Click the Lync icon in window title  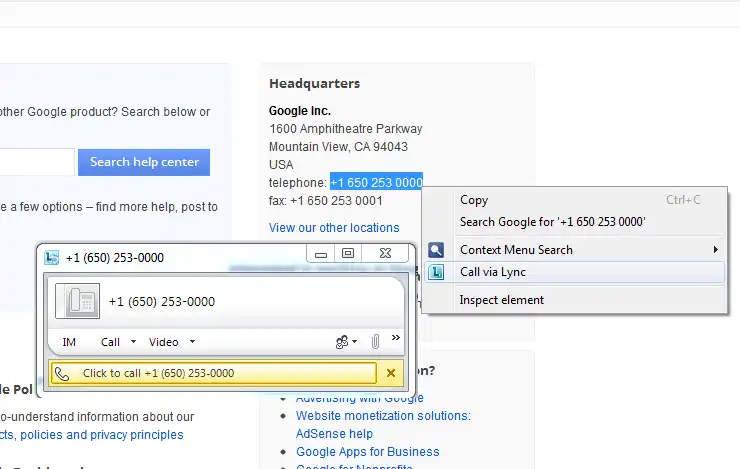[51, 258]
